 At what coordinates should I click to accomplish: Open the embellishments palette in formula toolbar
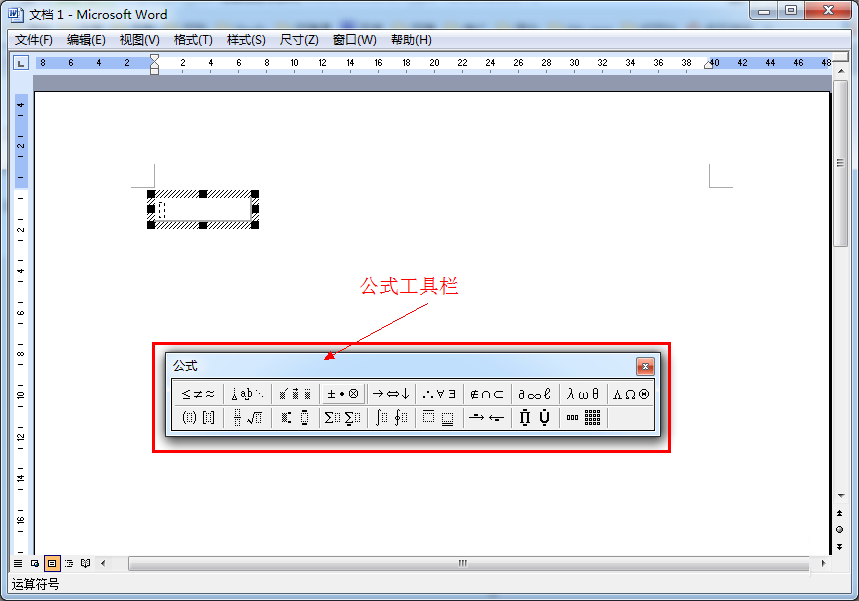point(295,394)
